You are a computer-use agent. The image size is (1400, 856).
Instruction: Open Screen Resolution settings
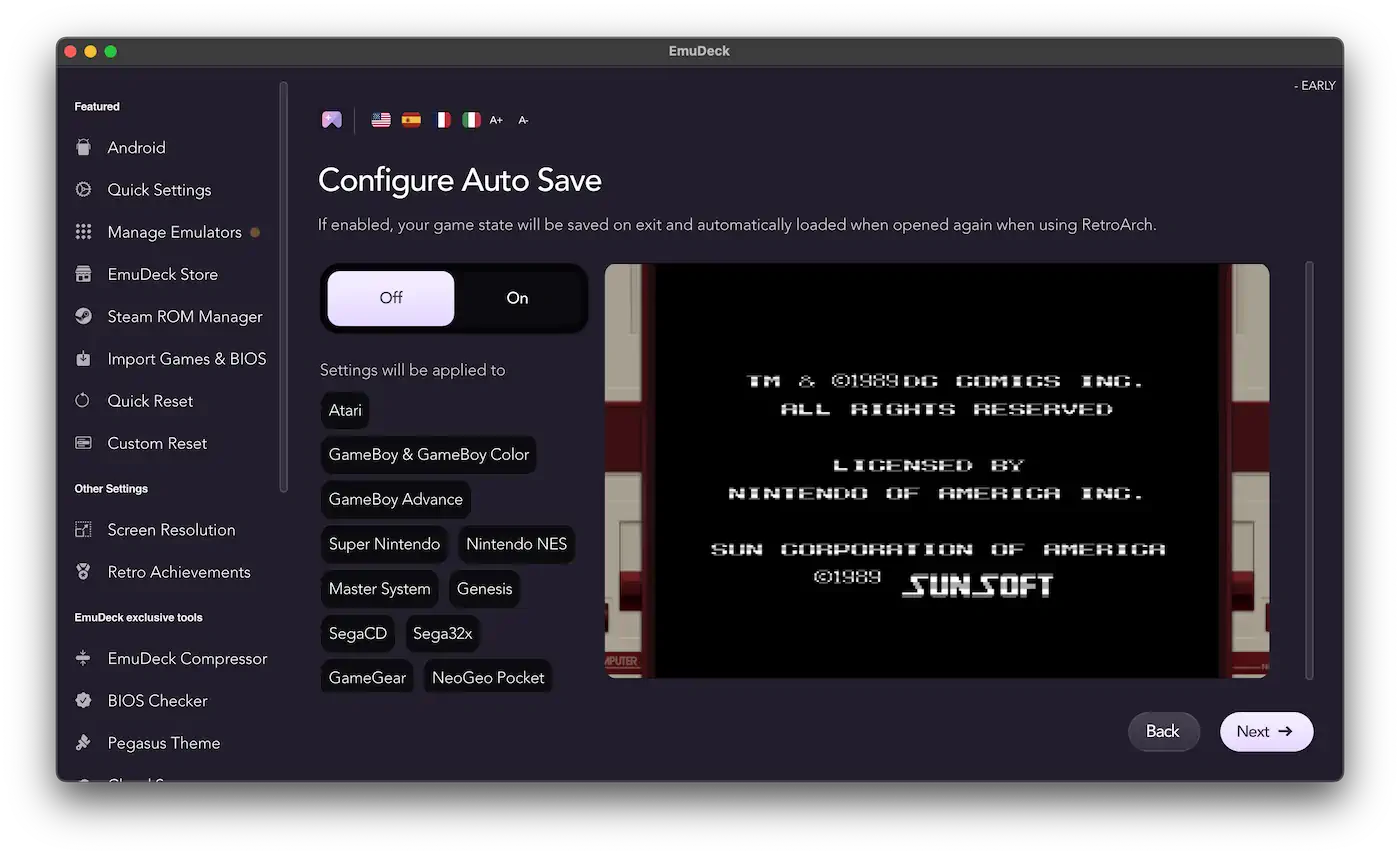171,530
